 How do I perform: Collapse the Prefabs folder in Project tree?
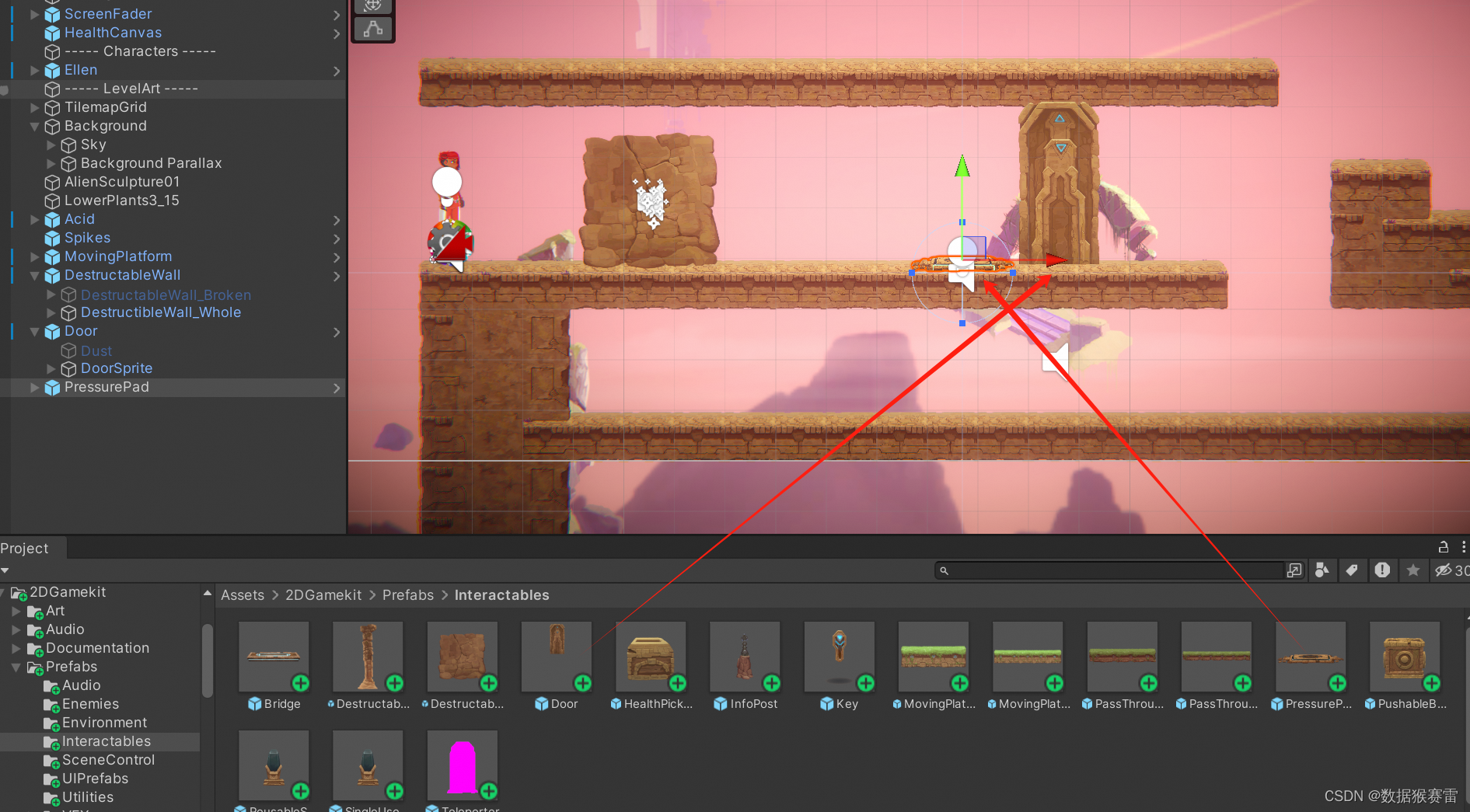[16, 667]
